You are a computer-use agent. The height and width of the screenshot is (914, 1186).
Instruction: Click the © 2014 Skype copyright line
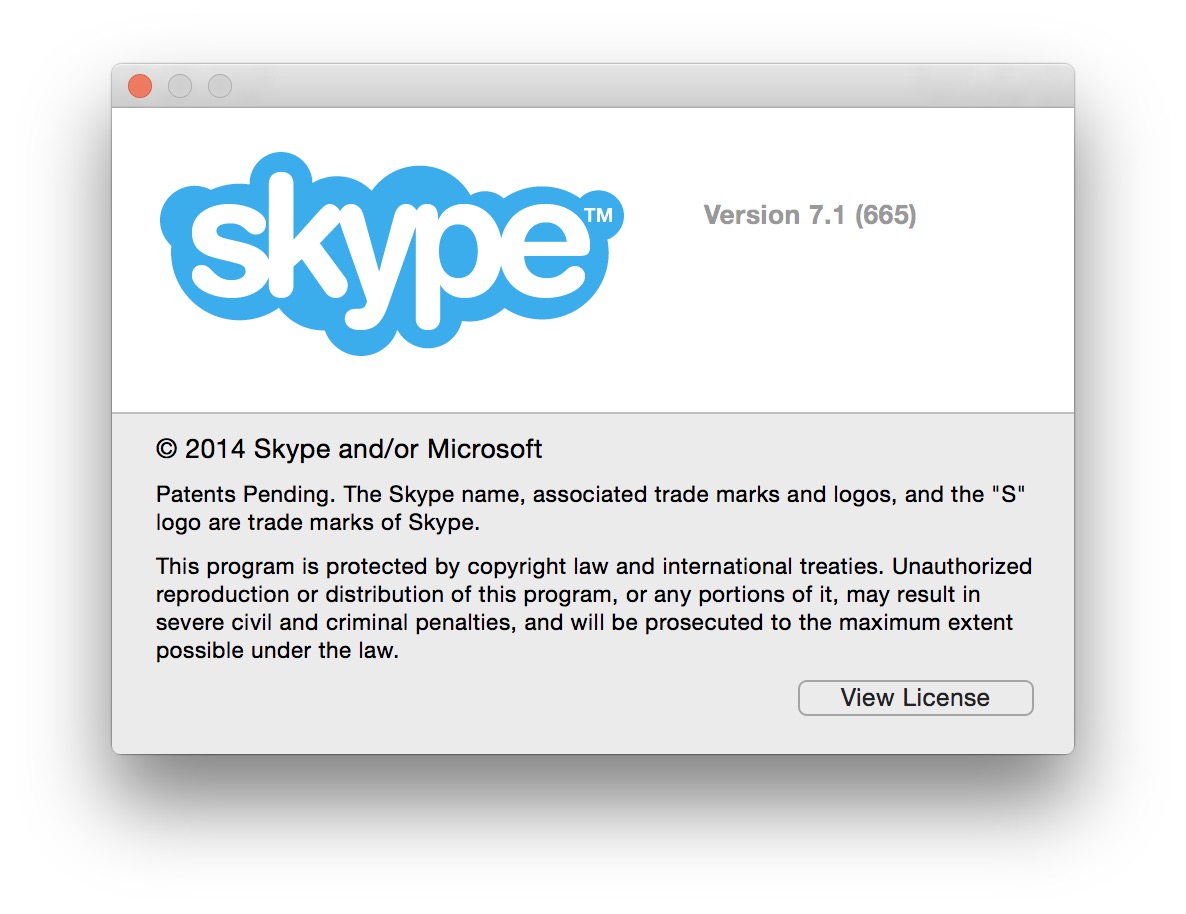[x=349, y=449]
